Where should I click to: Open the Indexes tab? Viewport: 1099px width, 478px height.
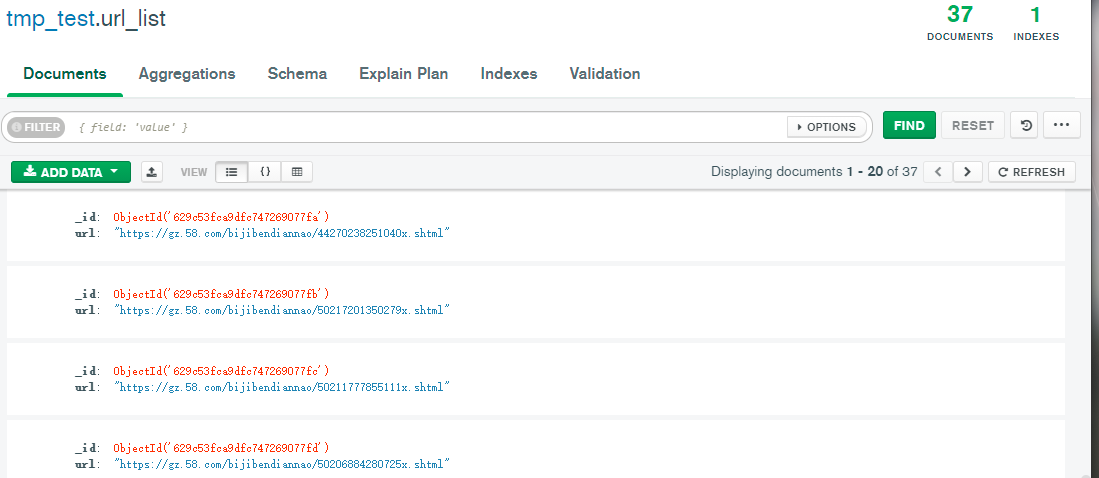tap(509, 74)
